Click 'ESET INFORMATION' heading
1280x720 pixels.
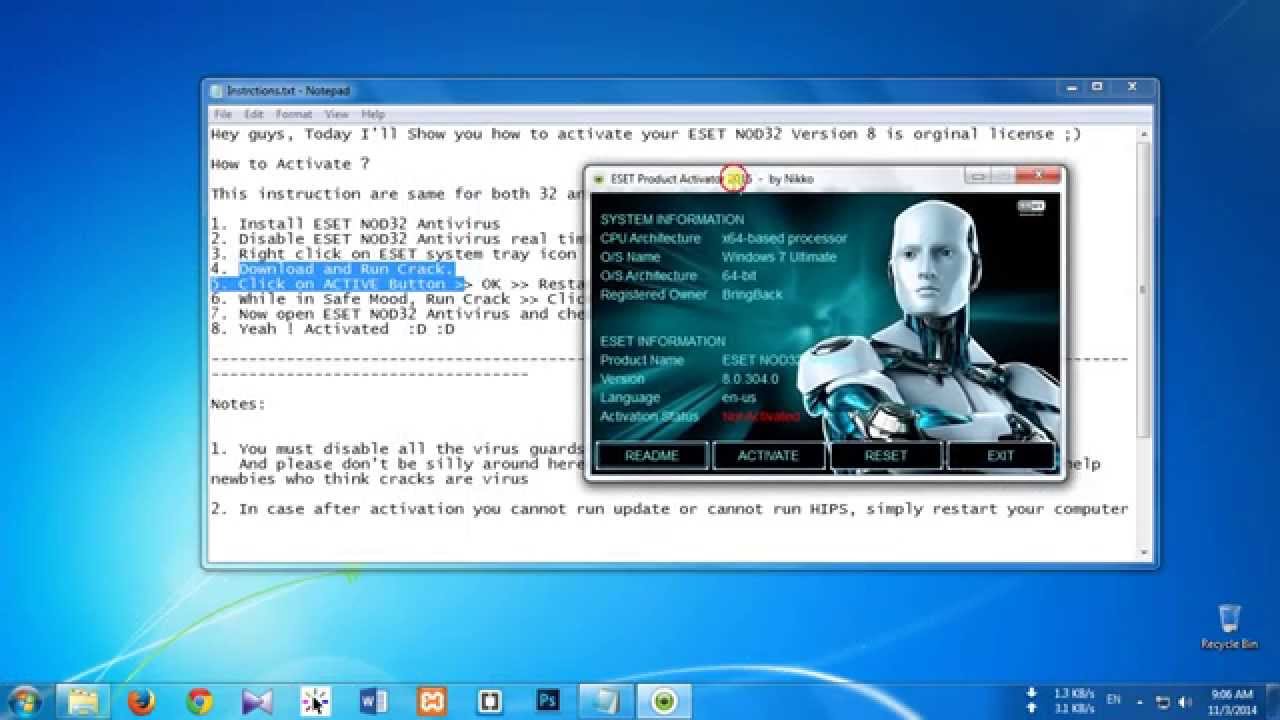[x=663, y=341]
